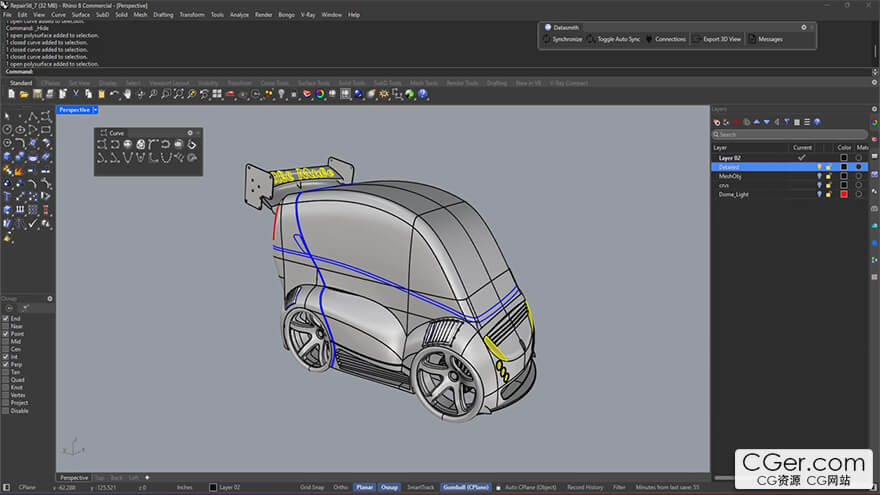
Task: Click Toggle Auto Sync in Datasmith
Action: (618, 39)
